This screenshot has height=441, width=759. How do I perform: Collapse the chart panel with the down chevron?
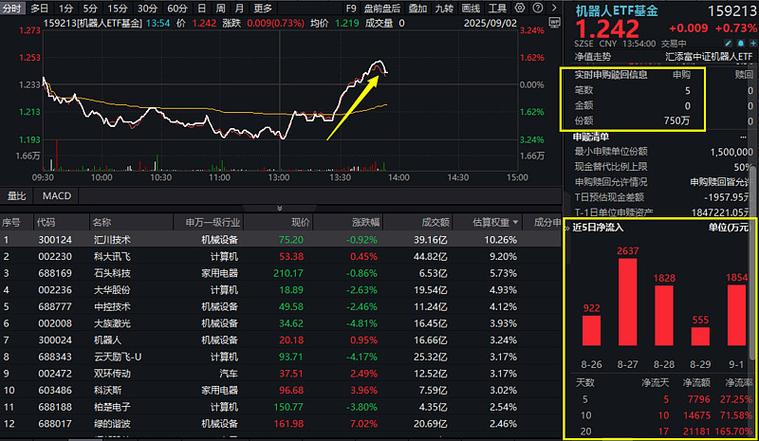279,208
